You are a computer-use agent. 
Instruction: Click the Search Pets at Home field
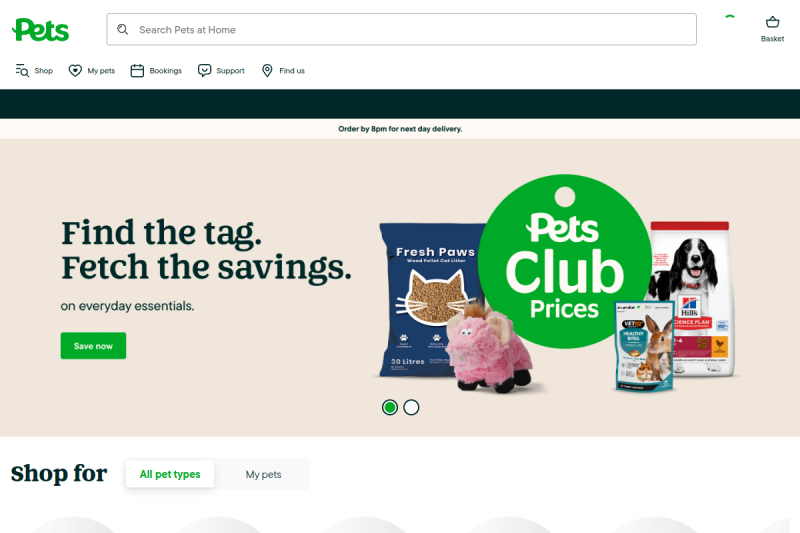[x=402, y=30]
